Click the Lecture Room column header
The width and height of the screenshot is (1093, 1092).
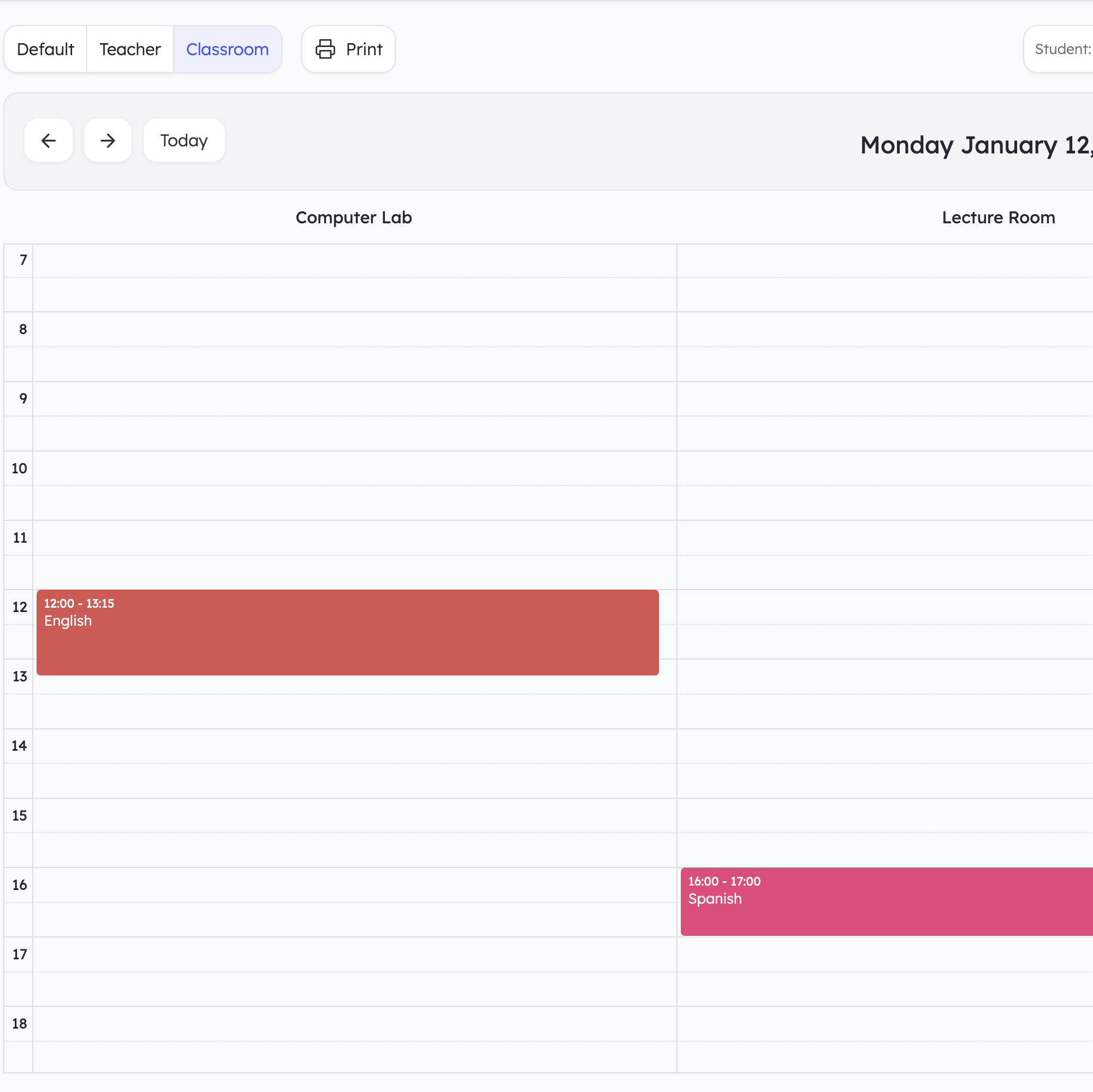(998, 217)
